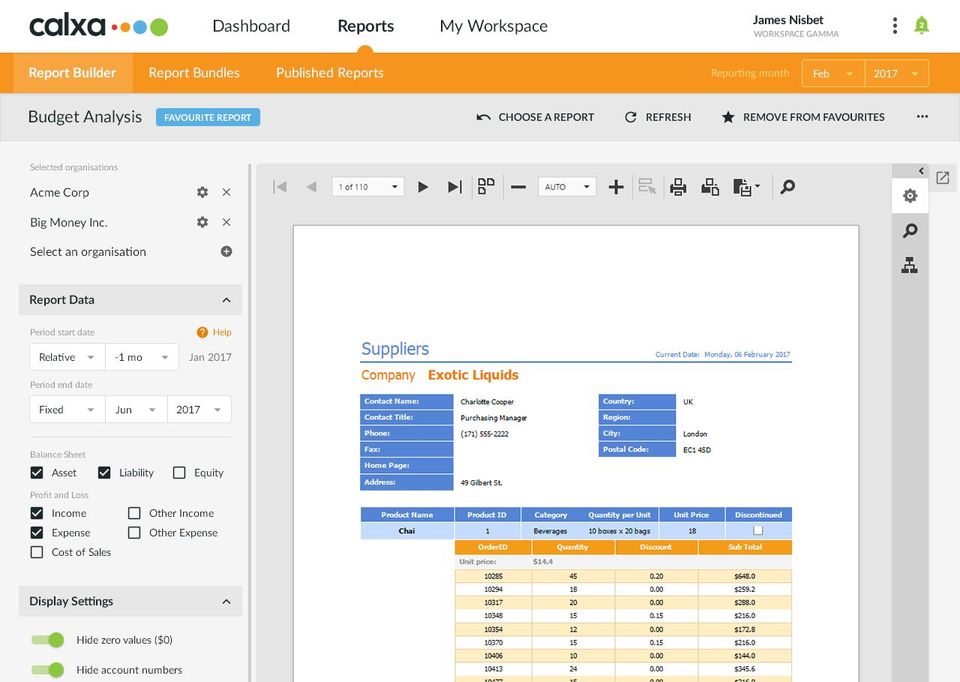Viewport: 960px width, 682px height.
Task: Switch to Report Bundles tab
Action: point(194,73)
